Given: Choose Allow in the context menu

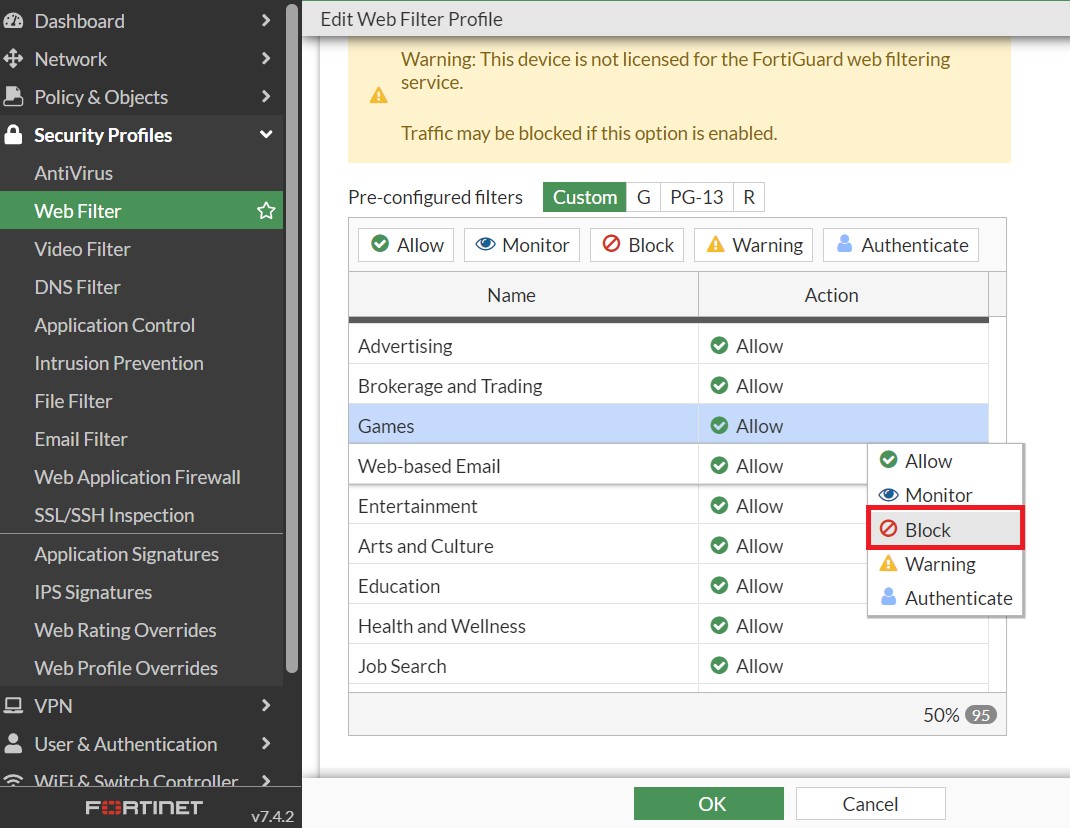Looking at the screenshot, I should pyautogui.click(x=945, y=461).
